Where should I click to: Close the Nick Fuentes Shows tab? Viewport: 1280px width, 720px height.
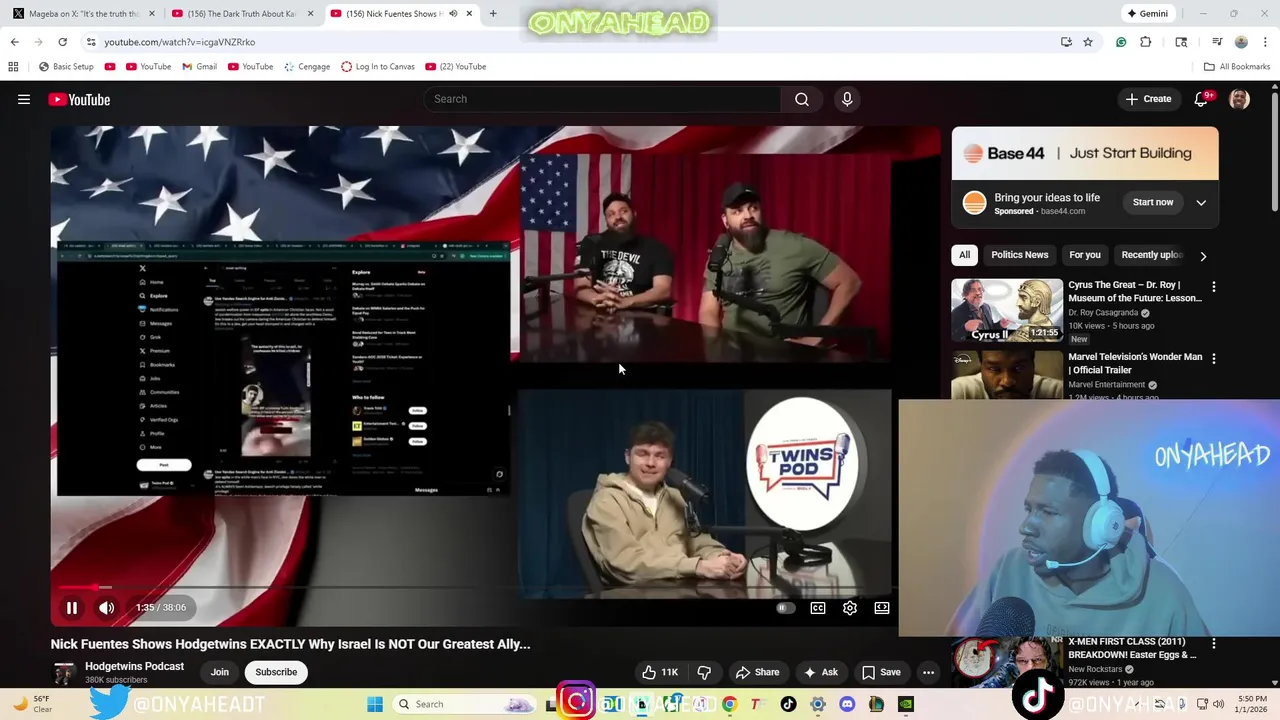coord(469,14)
